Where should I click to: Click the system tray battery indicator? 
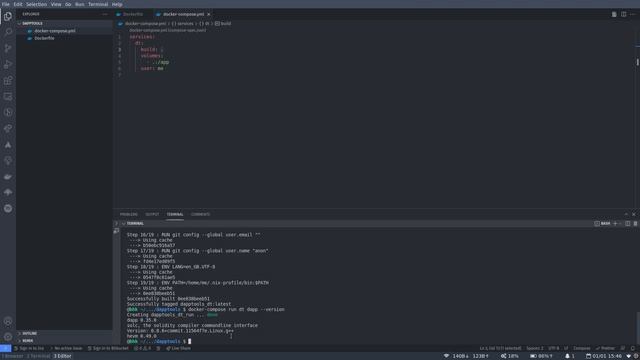[543, 356]
